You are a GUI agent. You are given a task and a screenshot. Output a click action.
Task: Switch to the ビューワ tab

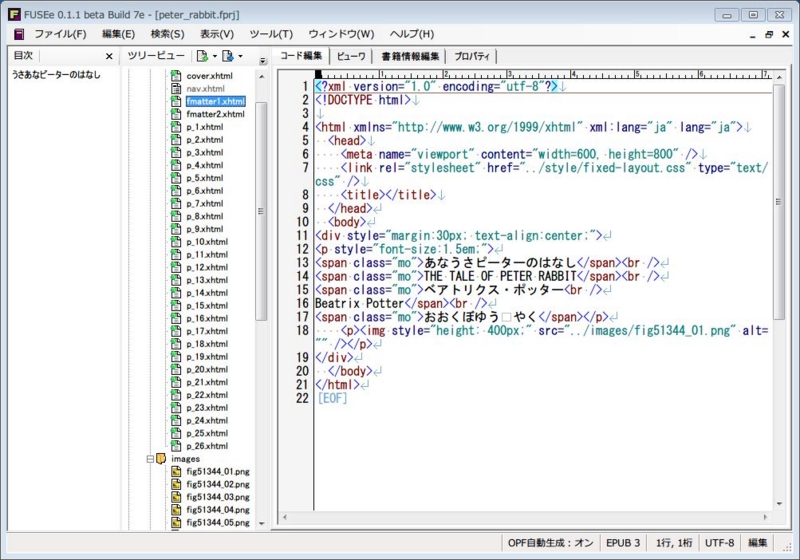point(351,56)
